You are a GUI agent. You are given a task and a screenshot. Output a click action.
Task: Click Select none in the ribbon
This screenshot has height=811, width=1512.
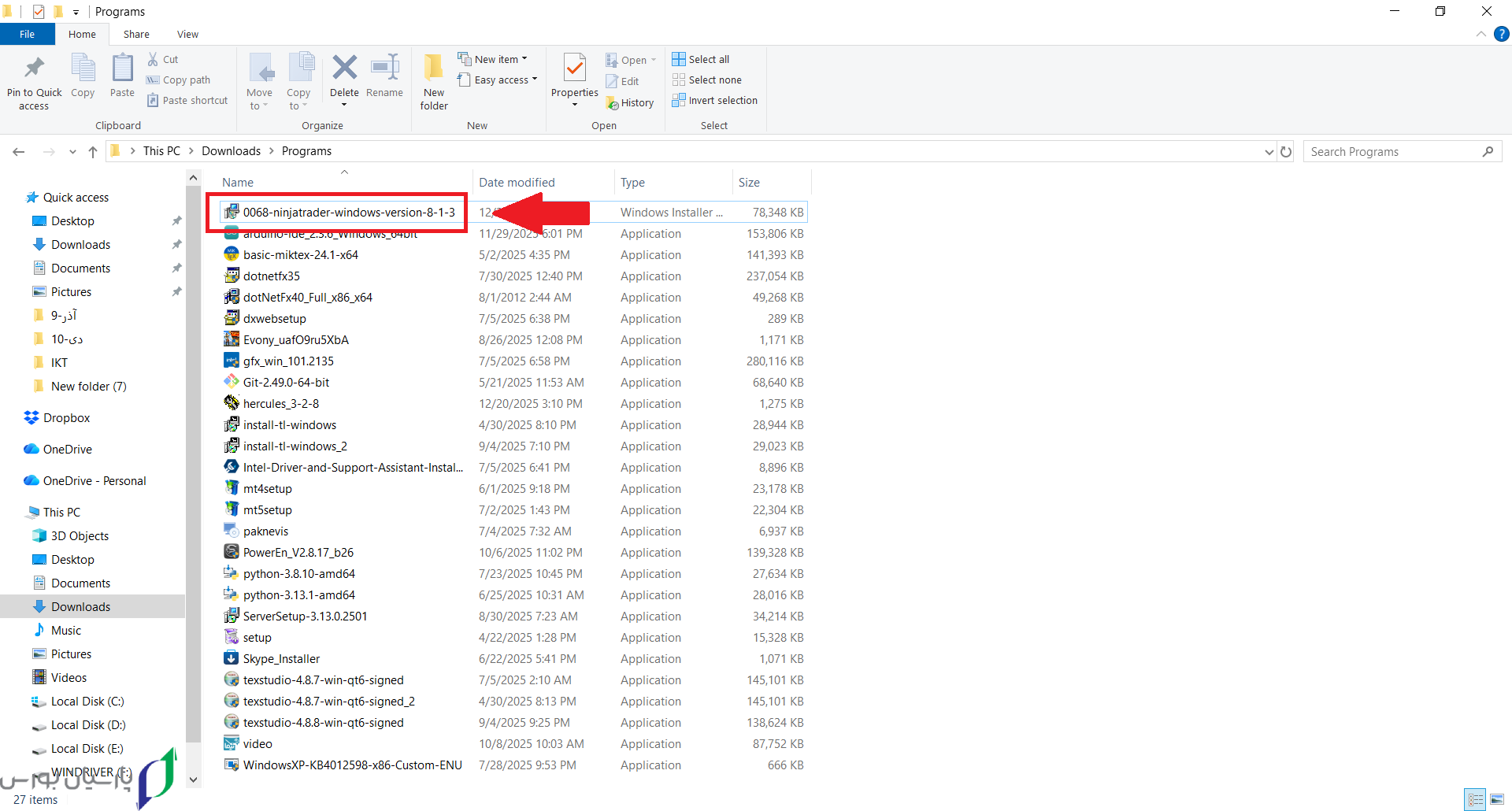coord(707,80)
